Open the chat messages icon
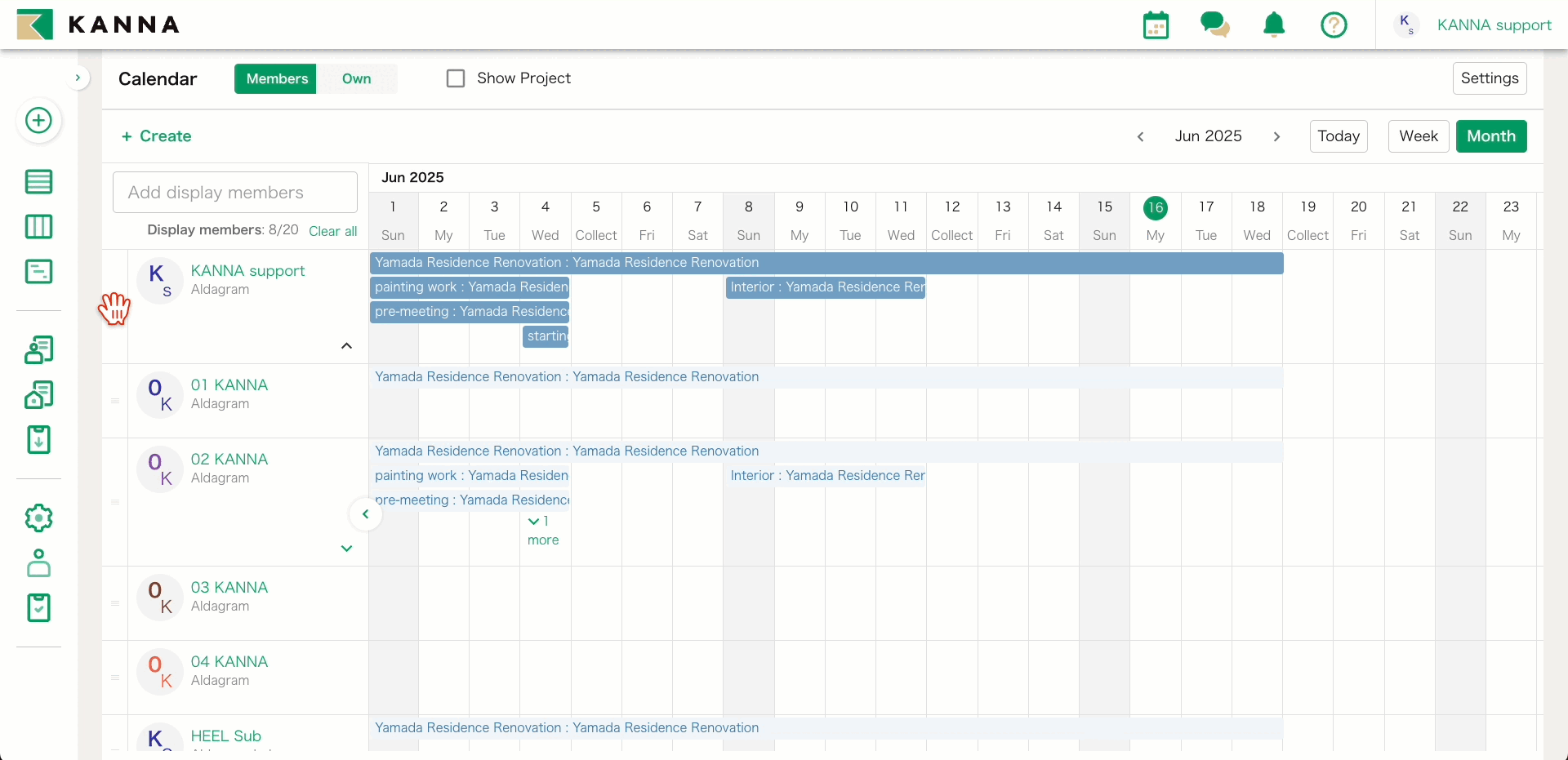This screenshot has height=760, width=1568. [x=1214, y=25]
